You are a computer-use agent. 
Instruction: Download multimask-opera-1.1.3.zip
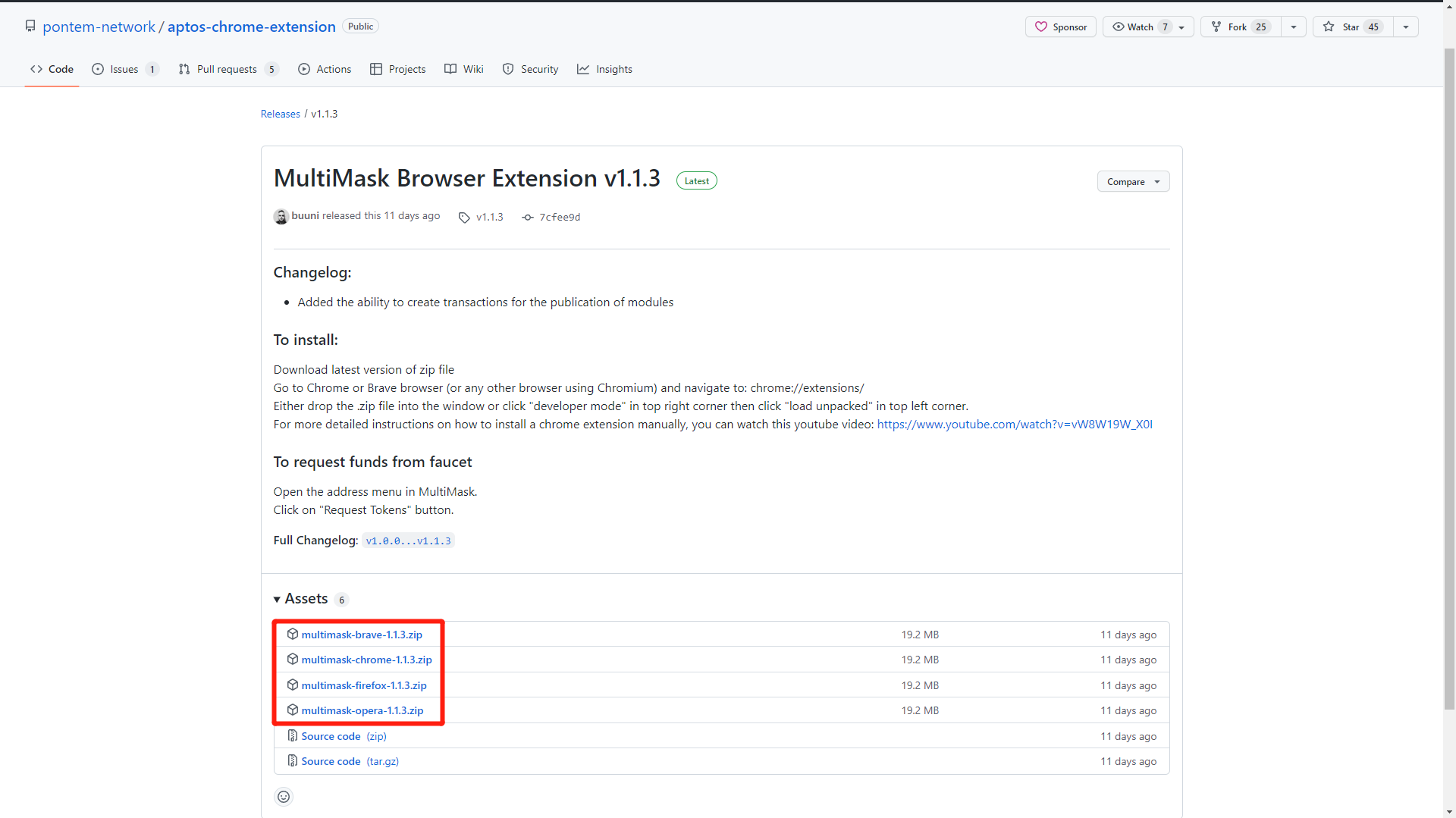click(x=362, y=710)
